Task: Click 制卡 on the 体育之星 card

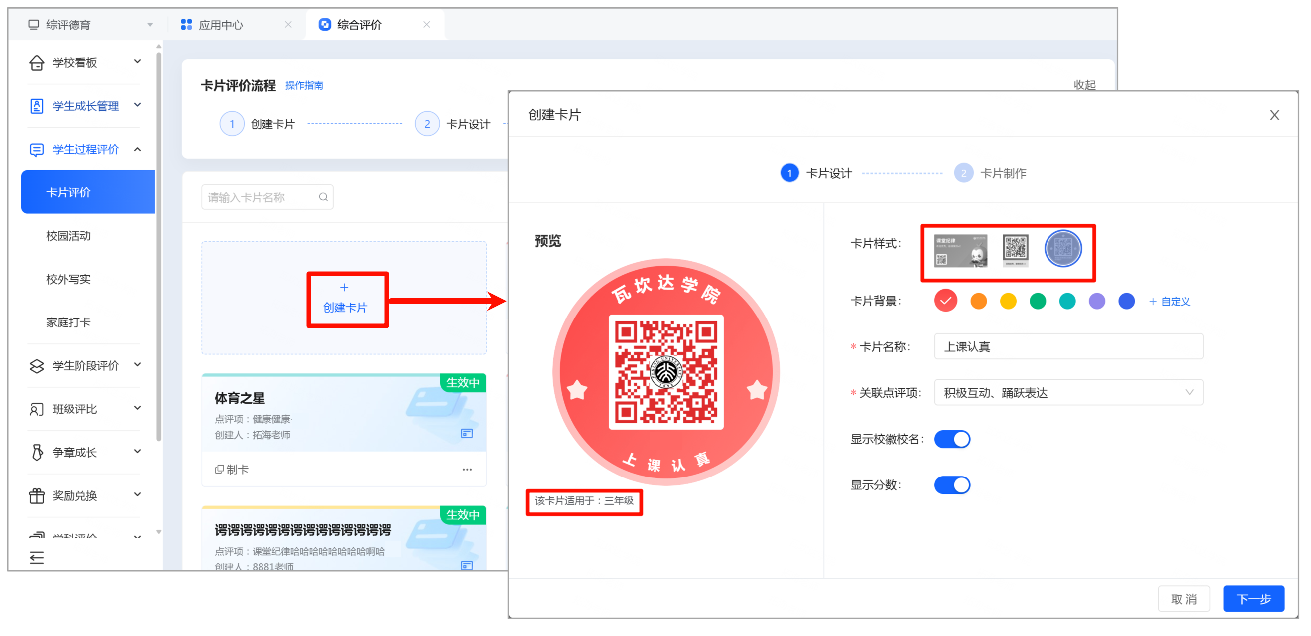Action: point(232,469)
